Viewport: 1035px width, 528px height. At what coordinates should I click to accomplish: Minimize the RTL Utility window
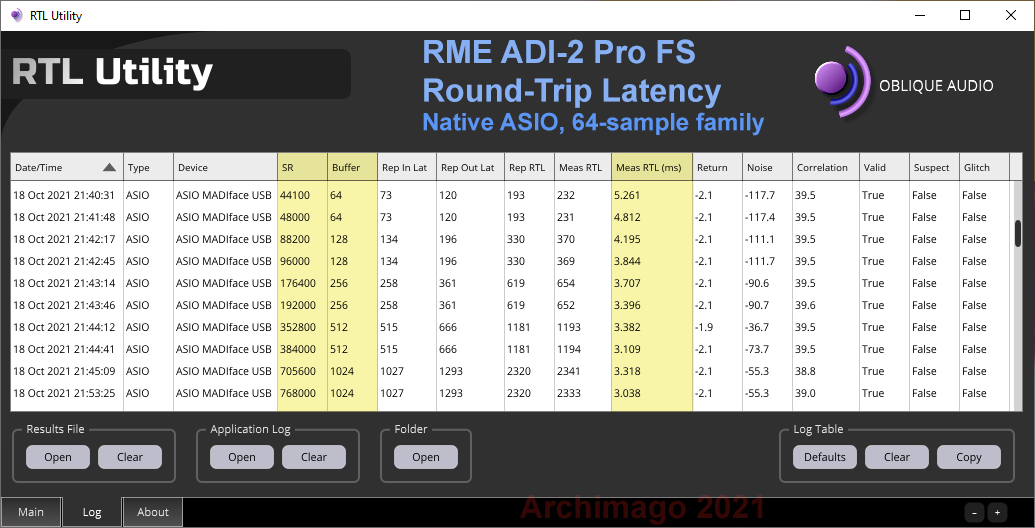tap(919, 15)
